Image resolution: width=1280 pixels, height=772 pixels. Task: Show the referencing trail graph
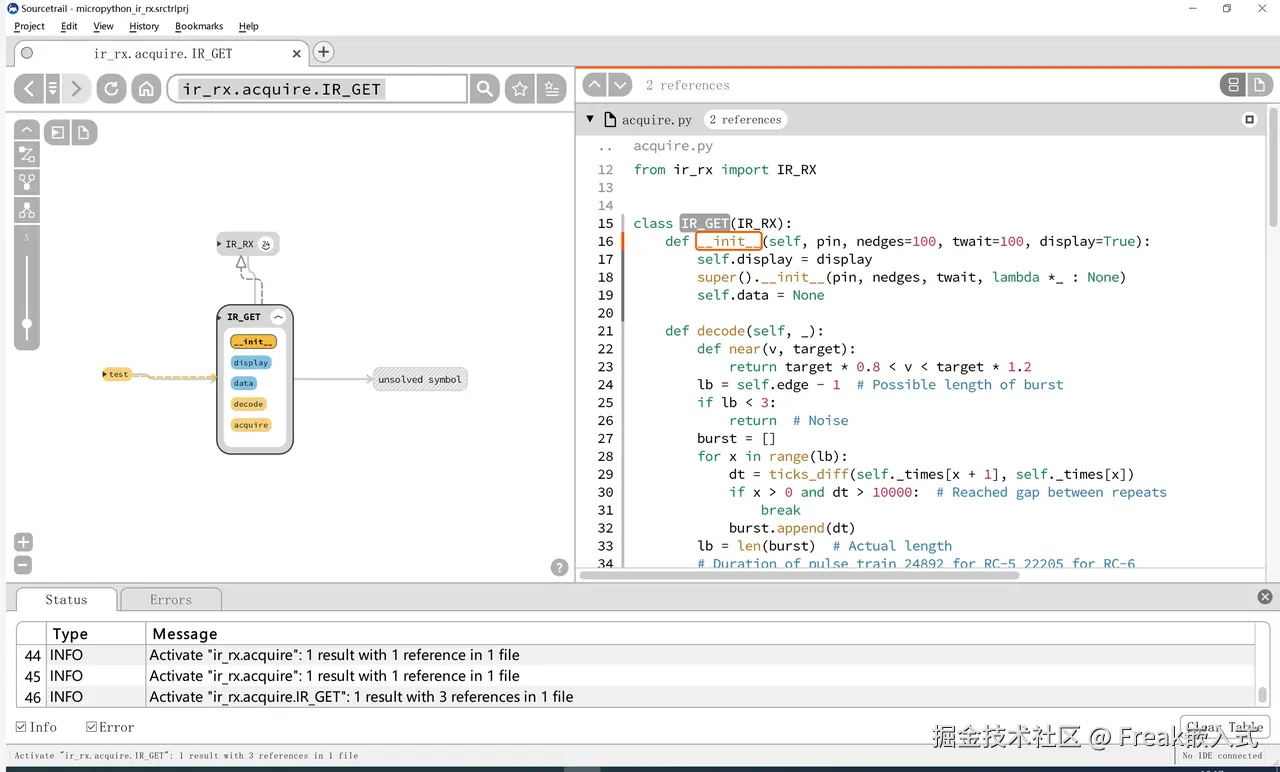point(27,182)
